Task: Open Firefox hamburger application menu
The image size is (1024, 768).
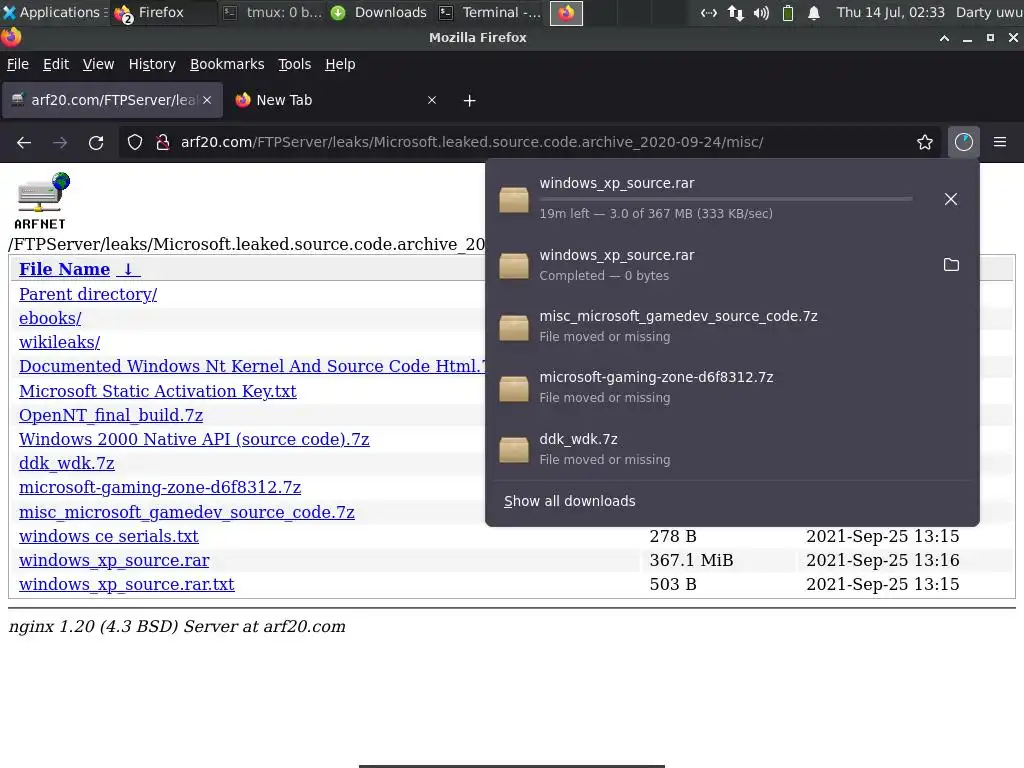Action: (1000, 142)
